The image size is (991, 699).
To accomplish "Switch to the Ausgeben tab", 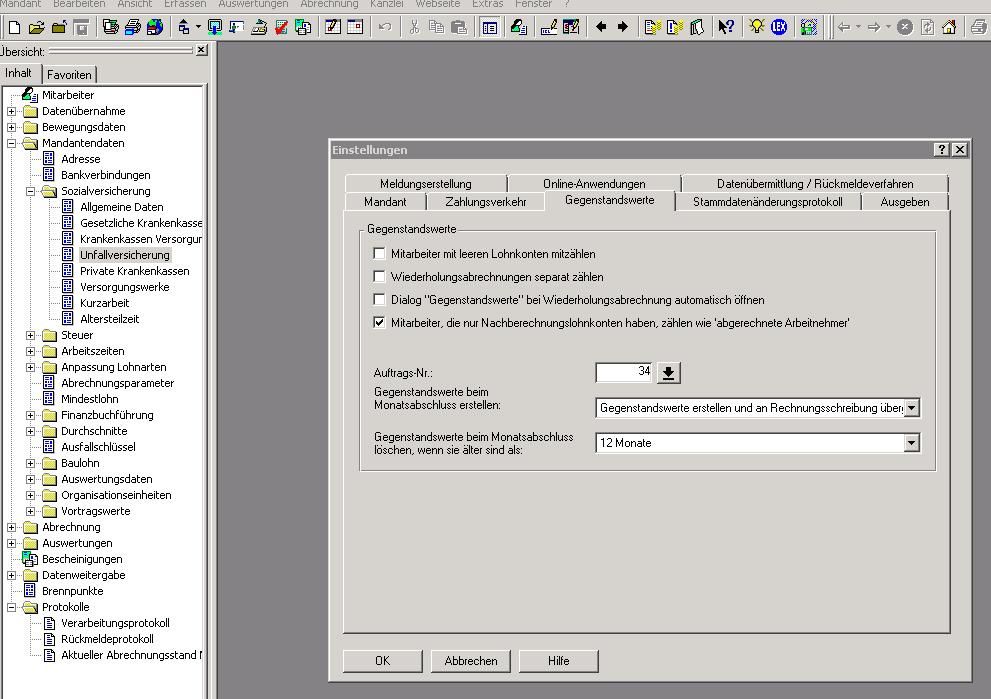I will 904,202.
